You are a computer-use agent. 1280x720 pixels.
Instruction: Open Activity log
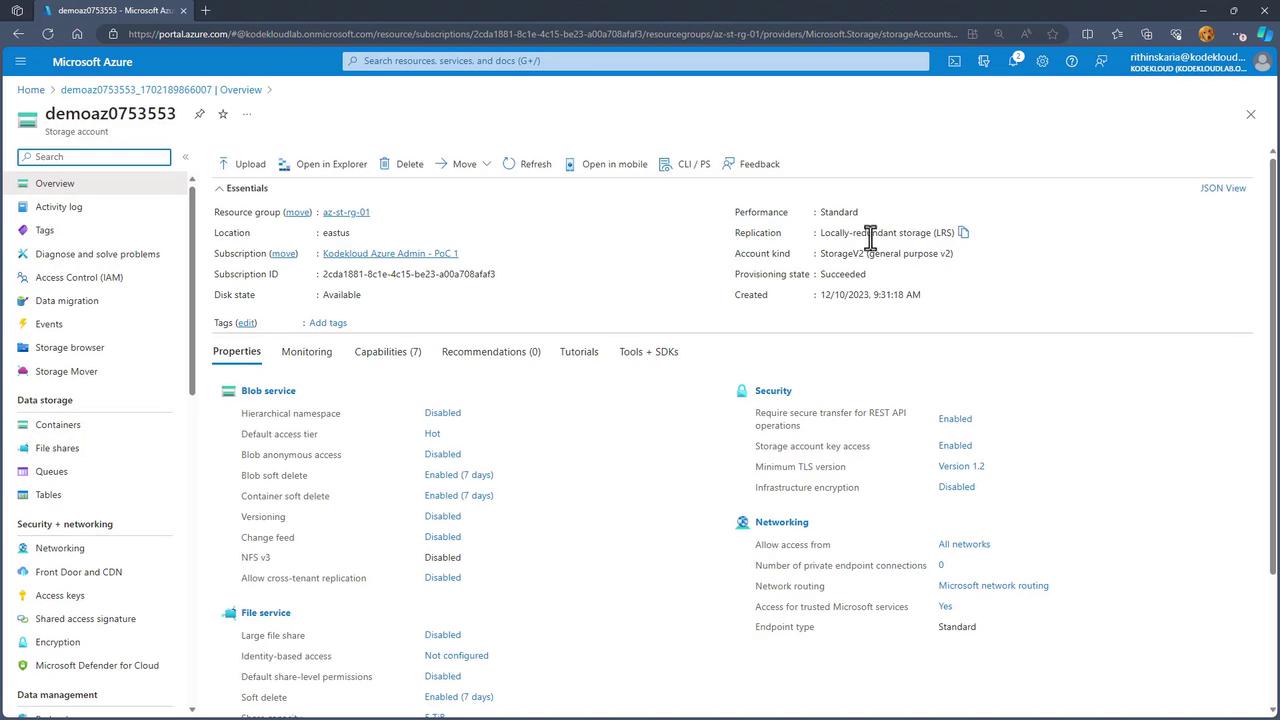click(x=59, y=207)
